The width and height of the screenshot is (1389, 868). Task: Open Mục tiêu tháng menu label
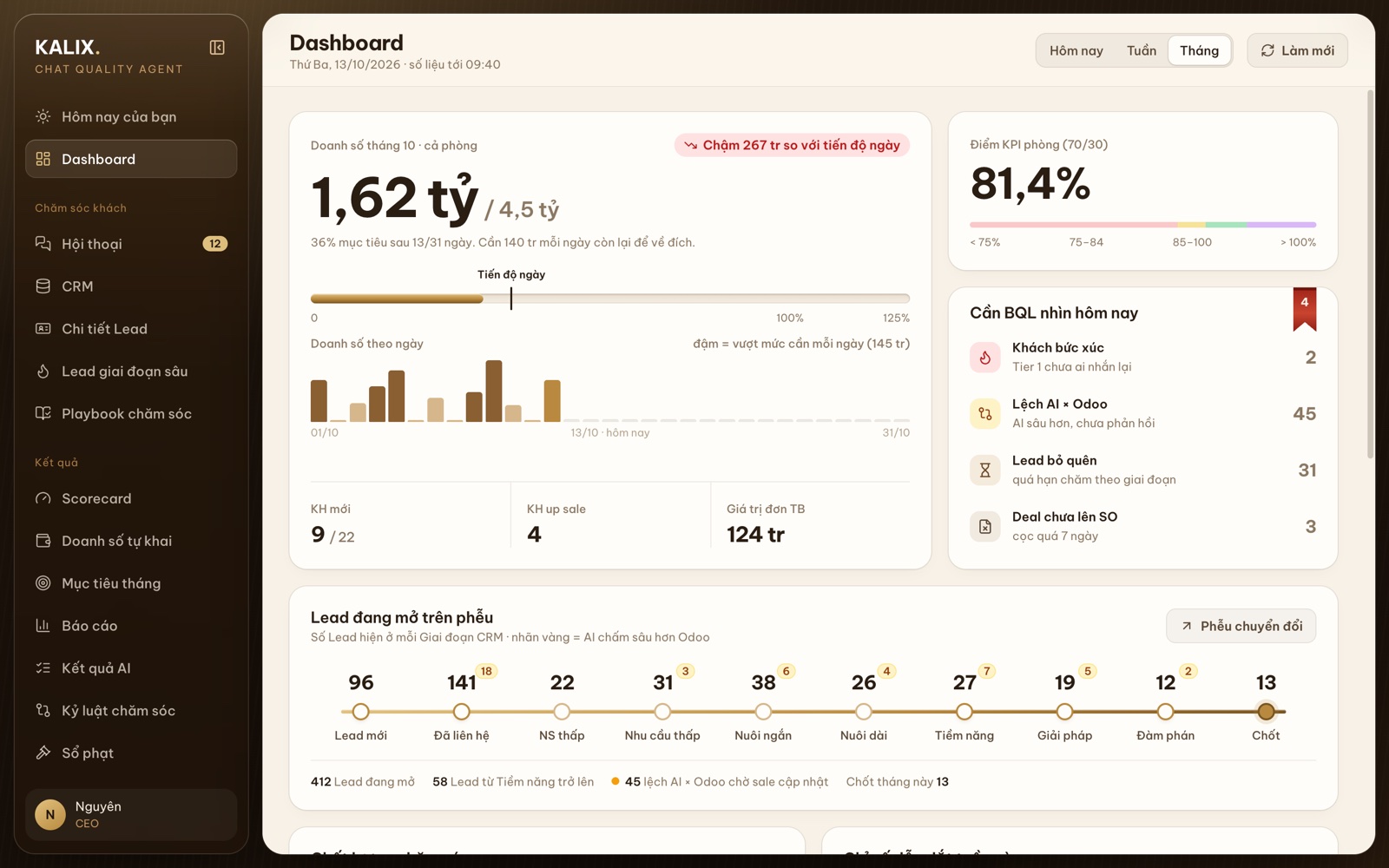coord(111,583)
